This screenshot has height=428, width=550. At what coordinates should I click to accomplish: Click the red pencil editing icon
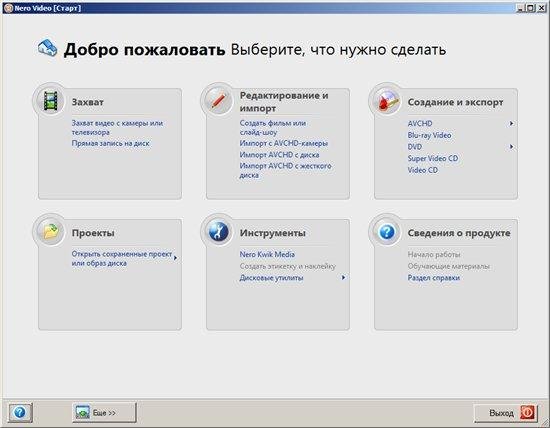tap(218, 101)
